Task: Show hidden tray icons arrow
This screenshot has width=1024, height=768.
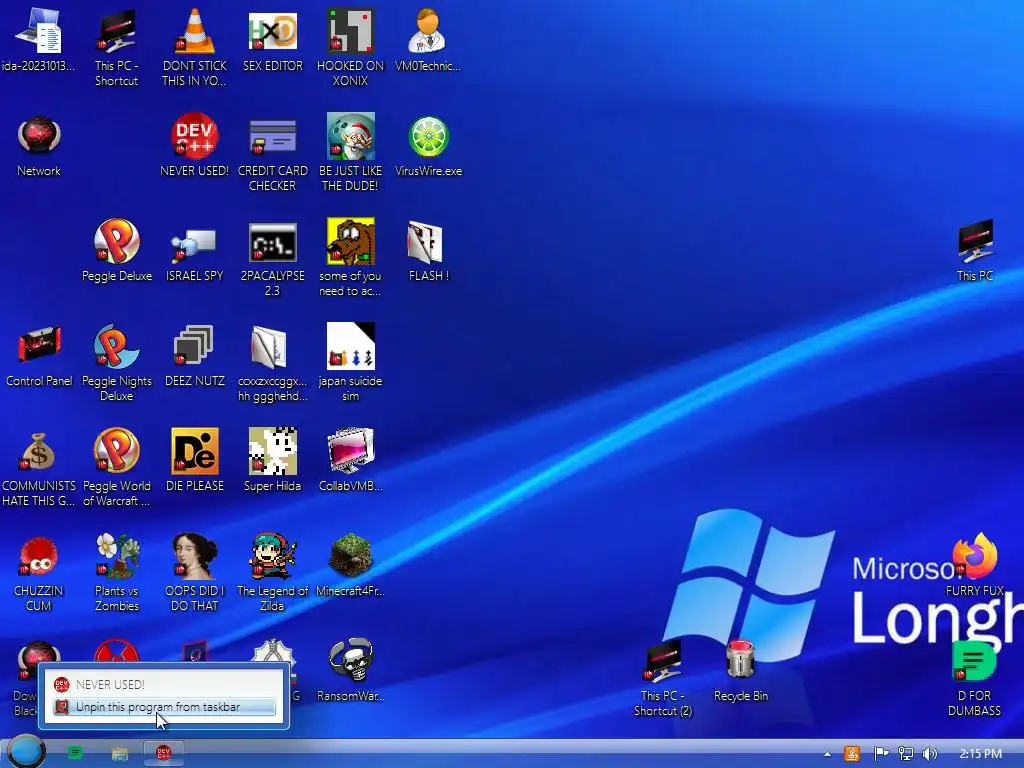Action: coord(827,754)
